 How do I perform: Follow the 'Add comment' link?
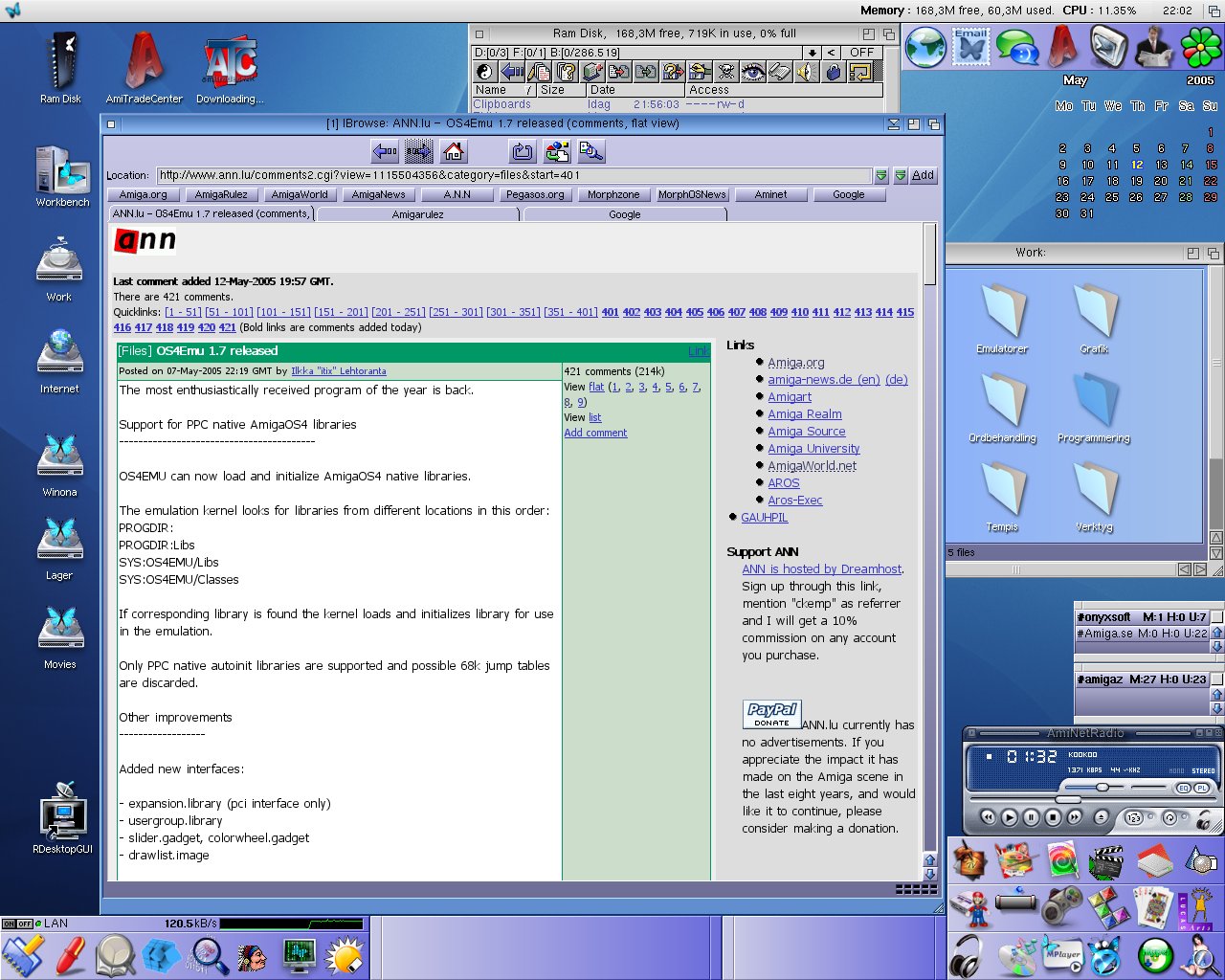(x=595, y=433)
